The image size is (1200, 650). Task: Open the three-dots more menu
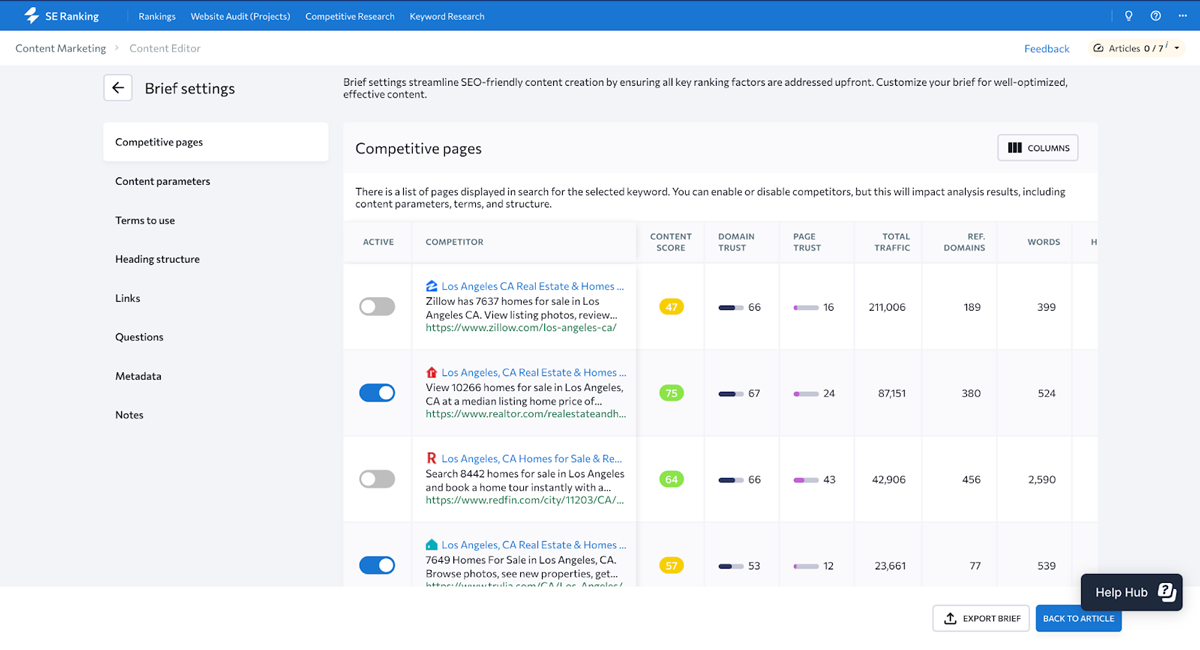click(x=1182, y=16)
